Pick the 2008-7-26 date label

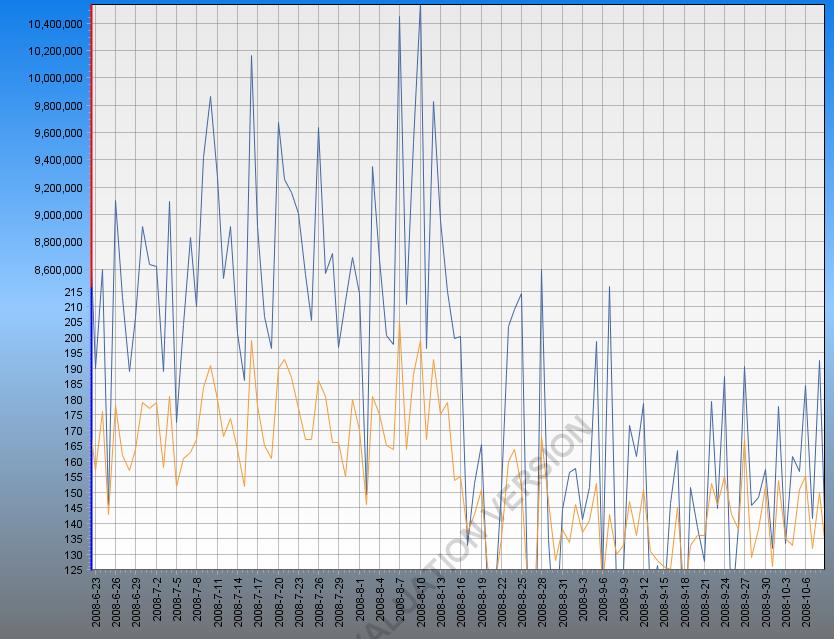click(x=319, y=600)
